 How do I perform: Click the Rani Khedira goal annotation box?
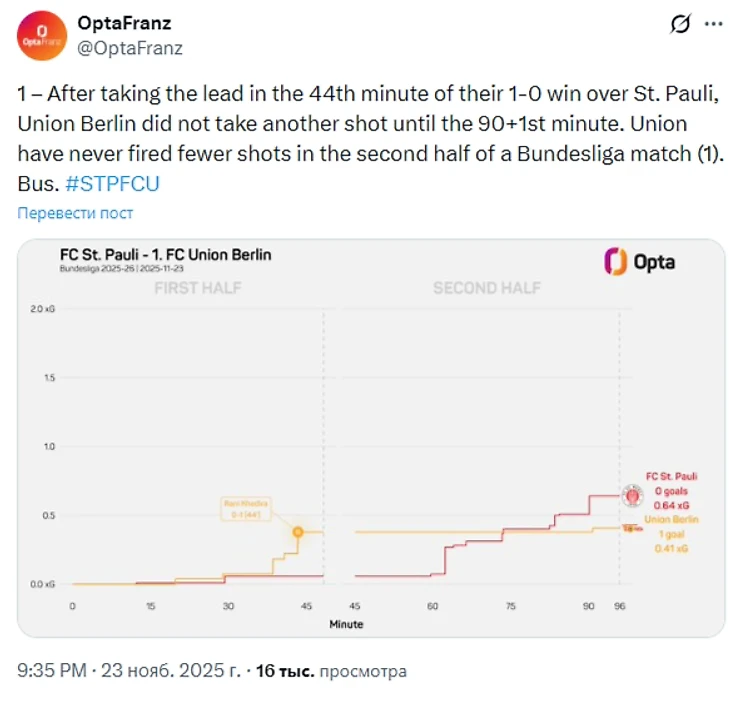tap(246, 509)
